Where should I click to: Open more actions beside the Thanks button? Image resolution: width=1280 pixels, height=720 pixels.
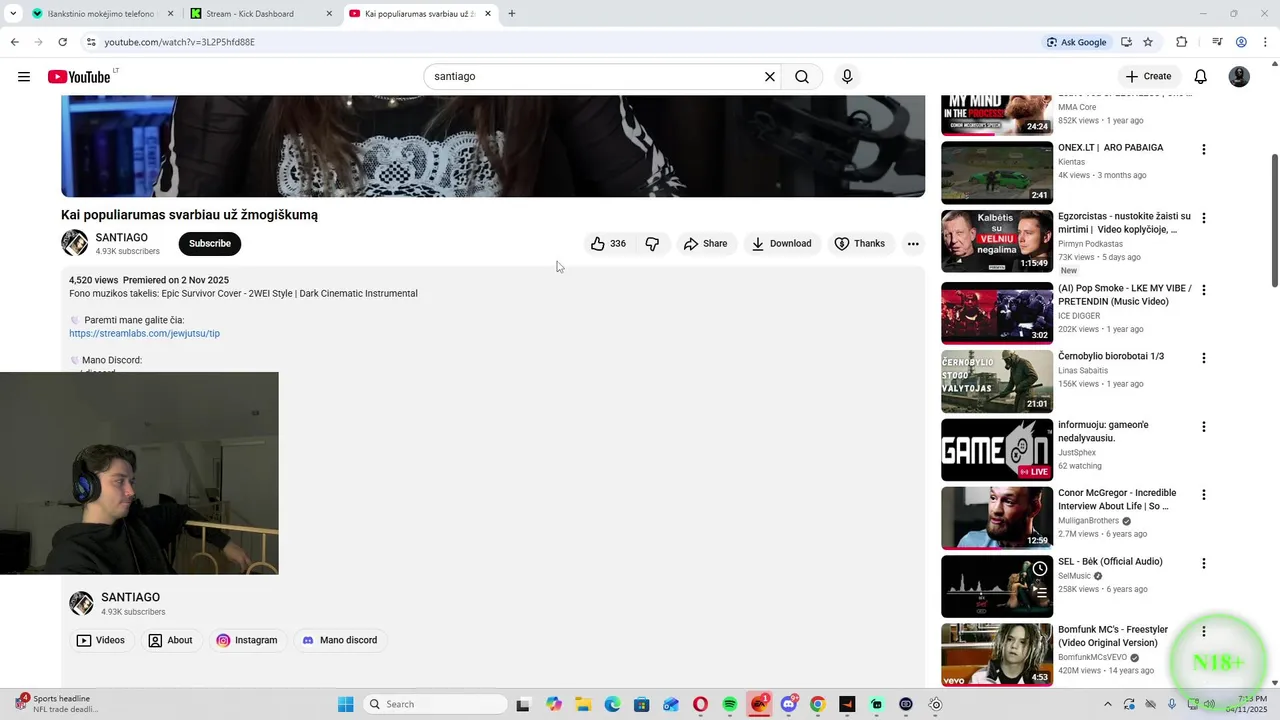coord(913,244)
